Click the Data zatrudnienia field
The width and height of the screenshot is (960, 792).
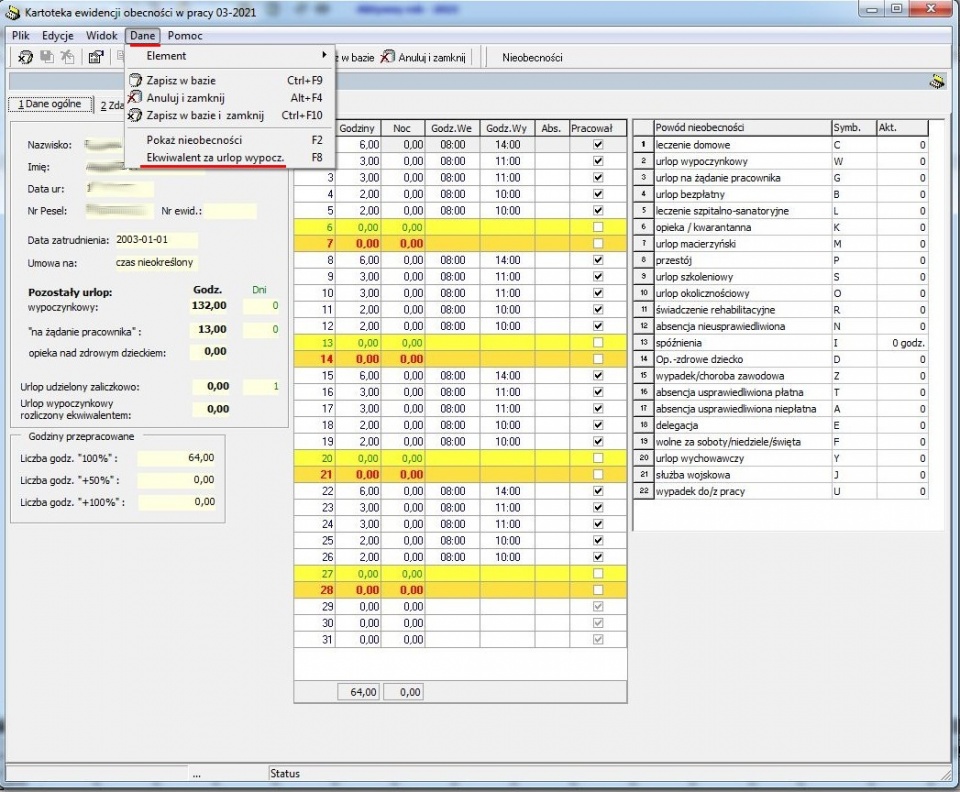pyautogui.click(x=156, y=240)
